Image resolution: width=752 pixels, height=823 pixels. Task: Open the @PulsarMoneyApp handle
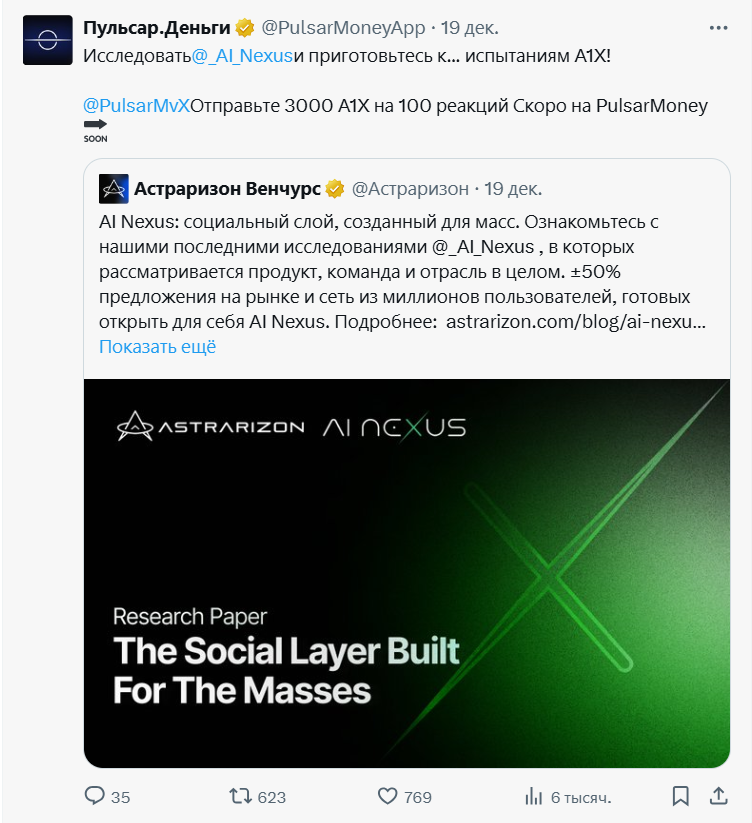343,28
